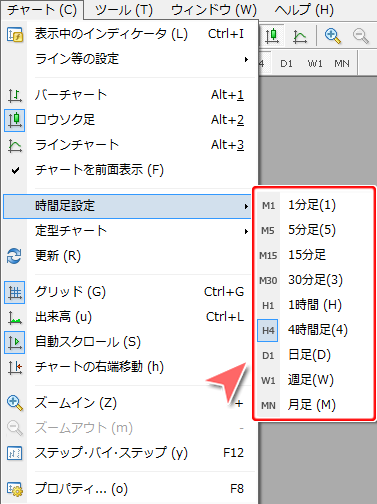The image size is (377, 504).
Task: Click the プロパティ gear icon
Action: (15, 490)
